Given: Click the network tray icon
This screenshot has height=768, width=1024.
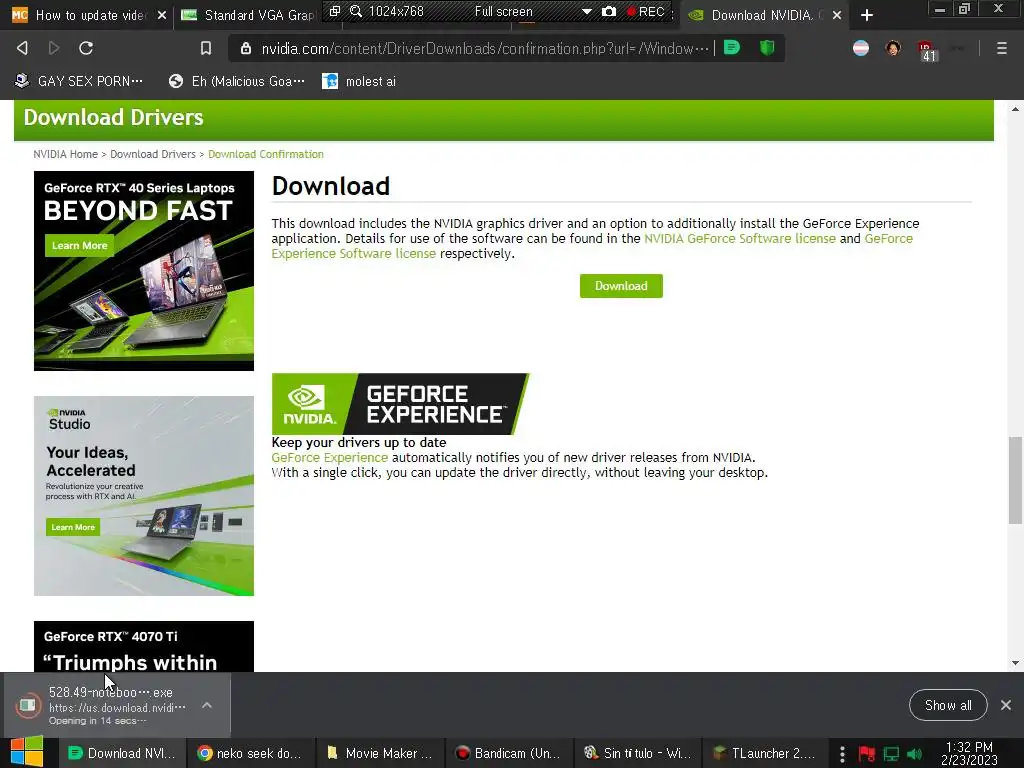Looking at the screenshot, I should pyautogui.click(x=891, y=754).
